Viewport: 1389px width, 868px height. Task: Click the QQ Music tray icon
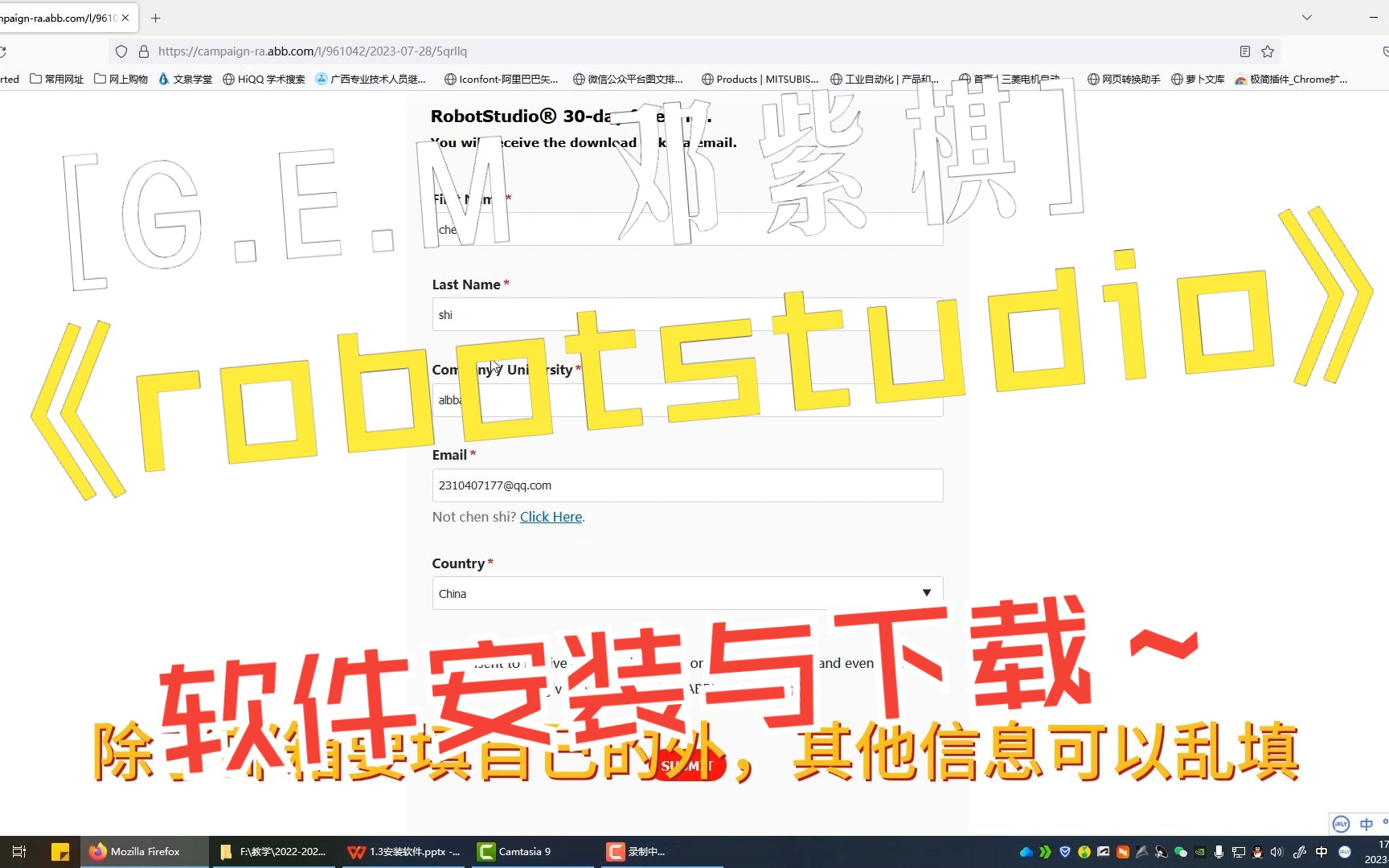click(x=1084, y=852)
